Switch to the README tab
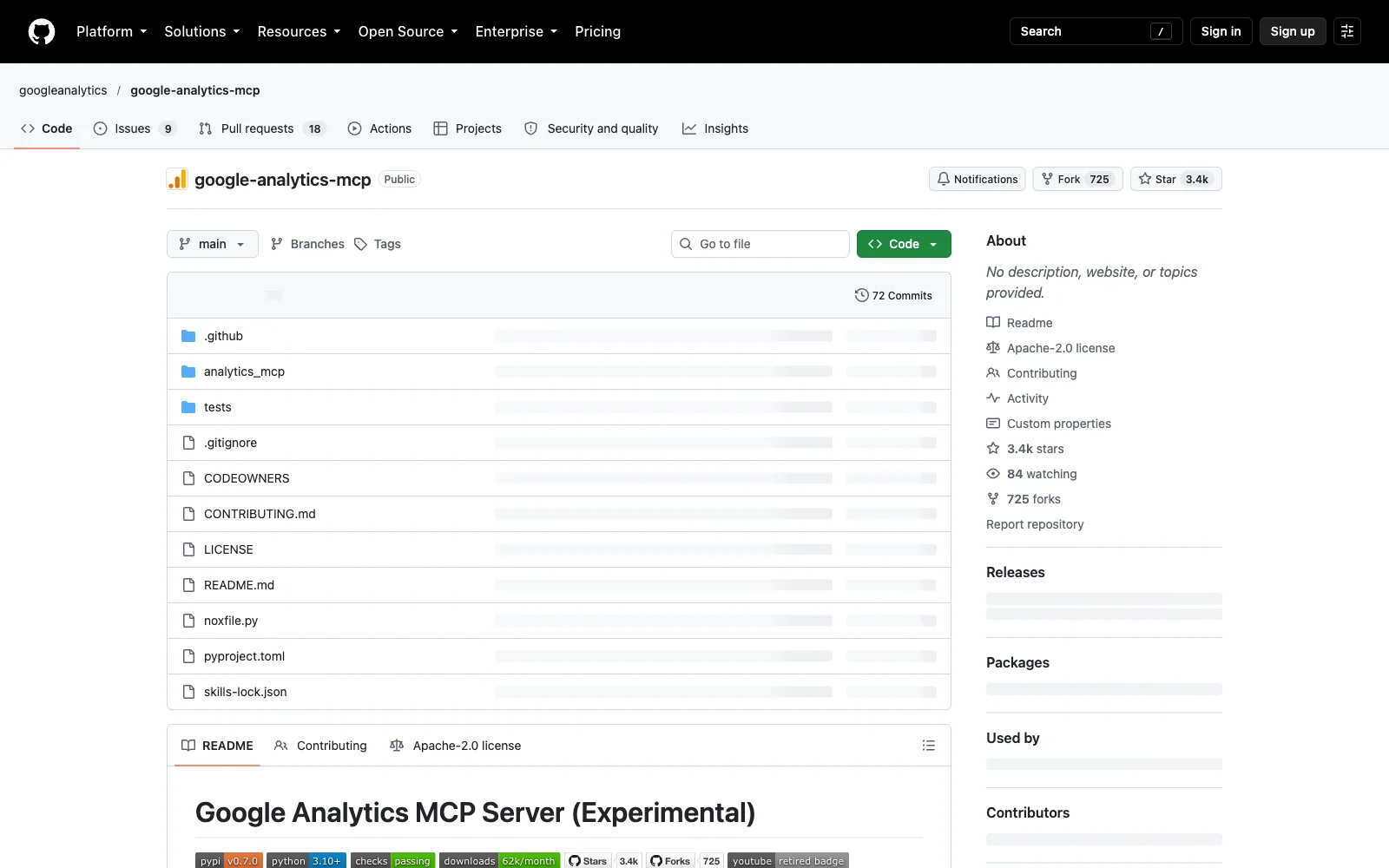Image resolution: width=1389 pixels, height=868 pixels. pos(217,746)
